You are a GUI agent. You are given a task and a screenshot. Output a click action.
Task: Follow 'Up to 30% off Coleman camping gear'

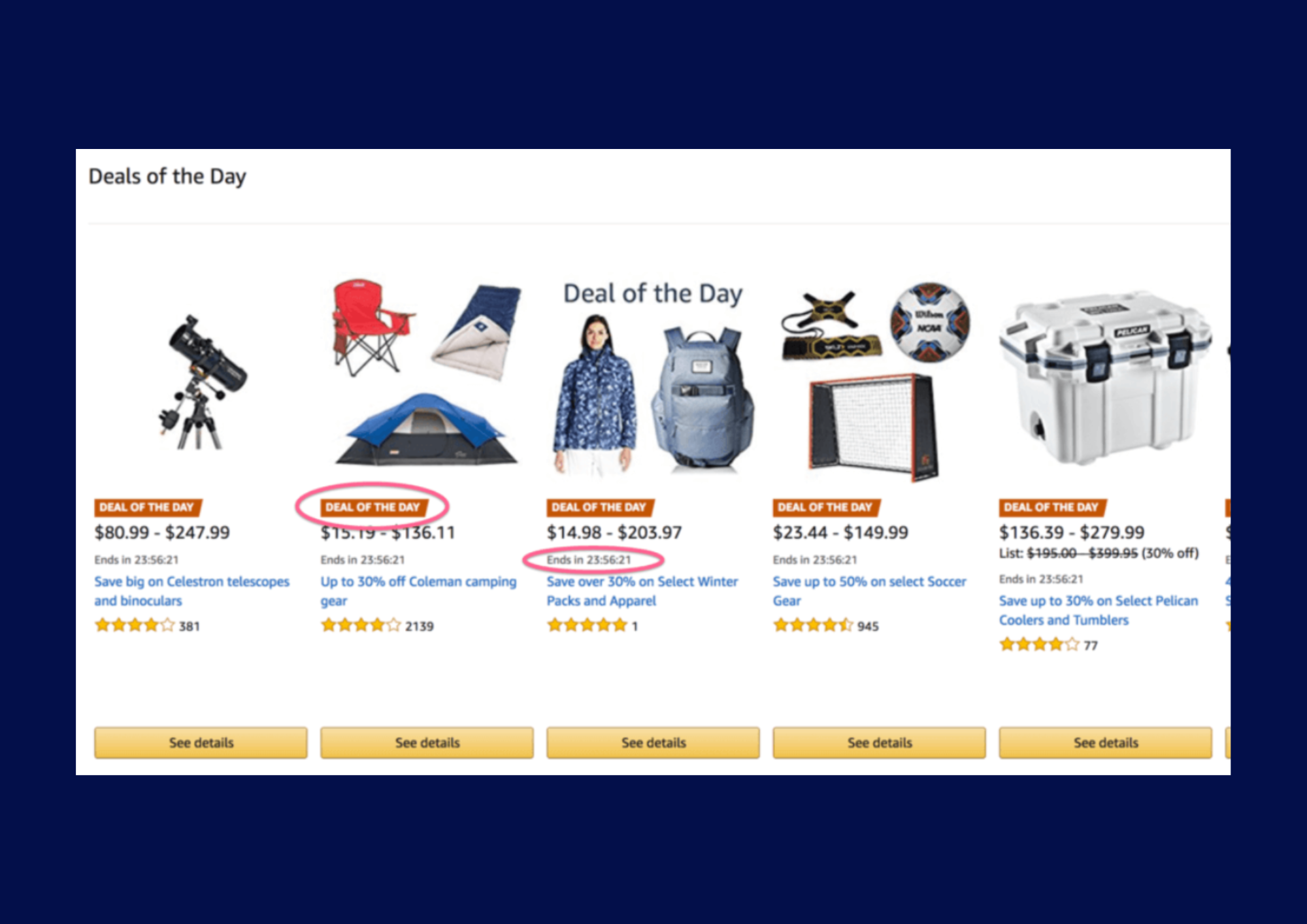pos(418,591)
